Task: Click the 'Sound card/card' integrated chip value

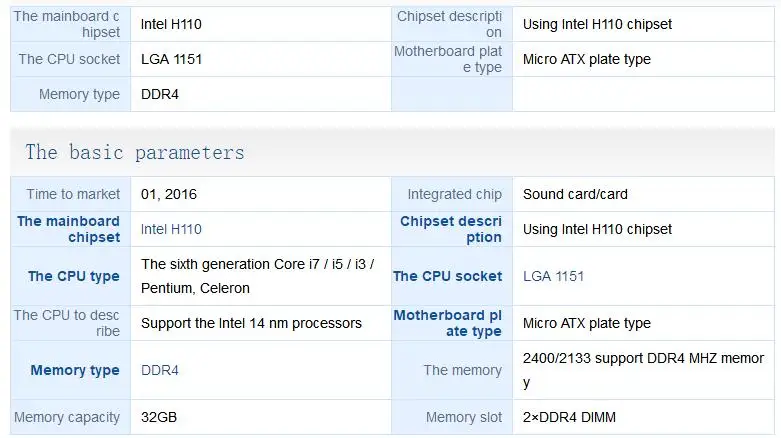Action: (x=575, y=194)
